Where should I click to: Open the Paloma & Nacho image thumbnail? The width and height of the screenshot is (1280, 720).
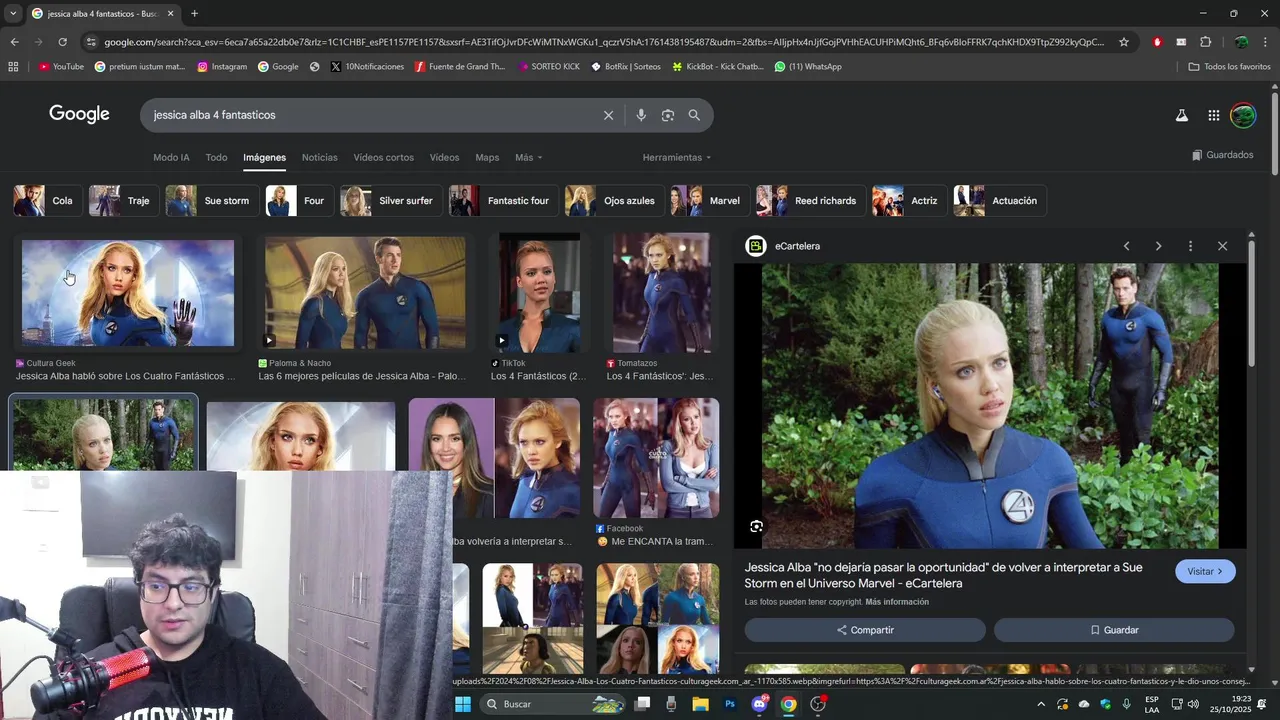(x=365, y=293)
